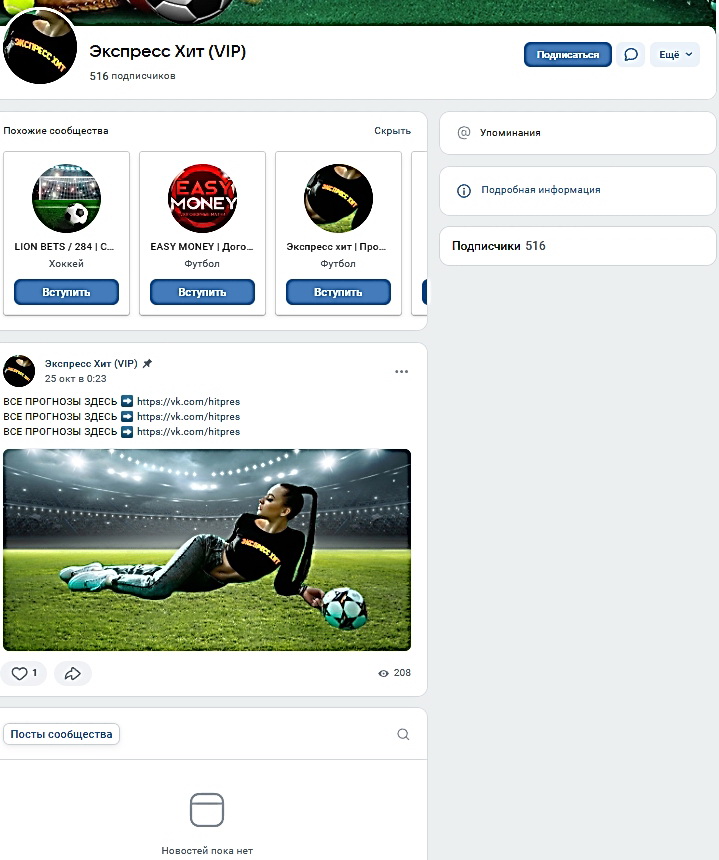Screen dimensions: 719x860
Task: Open the three-dot menu on pinned post
Action: pos(401,371)
